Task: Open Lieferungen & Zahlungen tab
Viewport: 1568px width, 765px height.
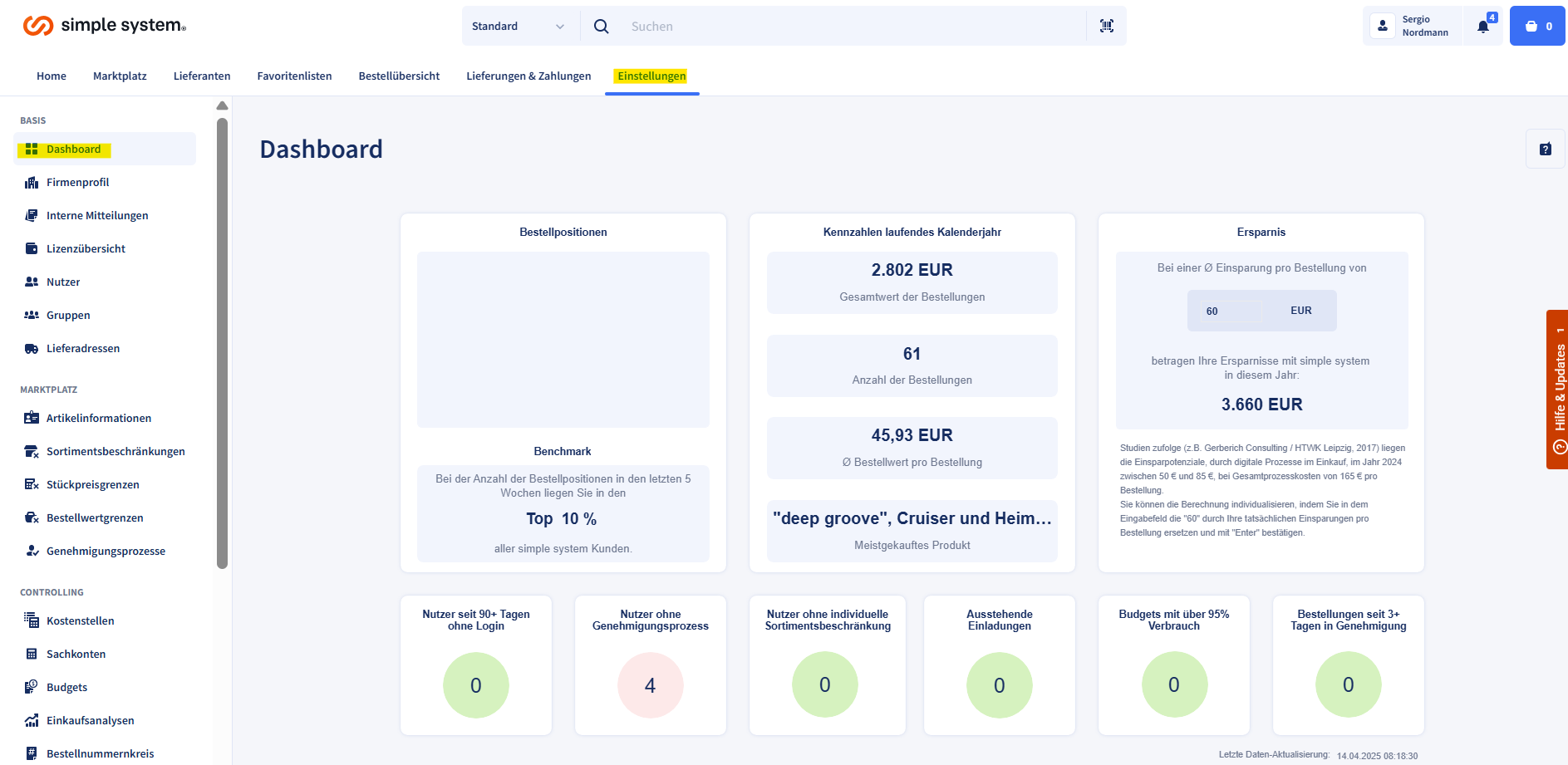Action: tap(528, 76)
